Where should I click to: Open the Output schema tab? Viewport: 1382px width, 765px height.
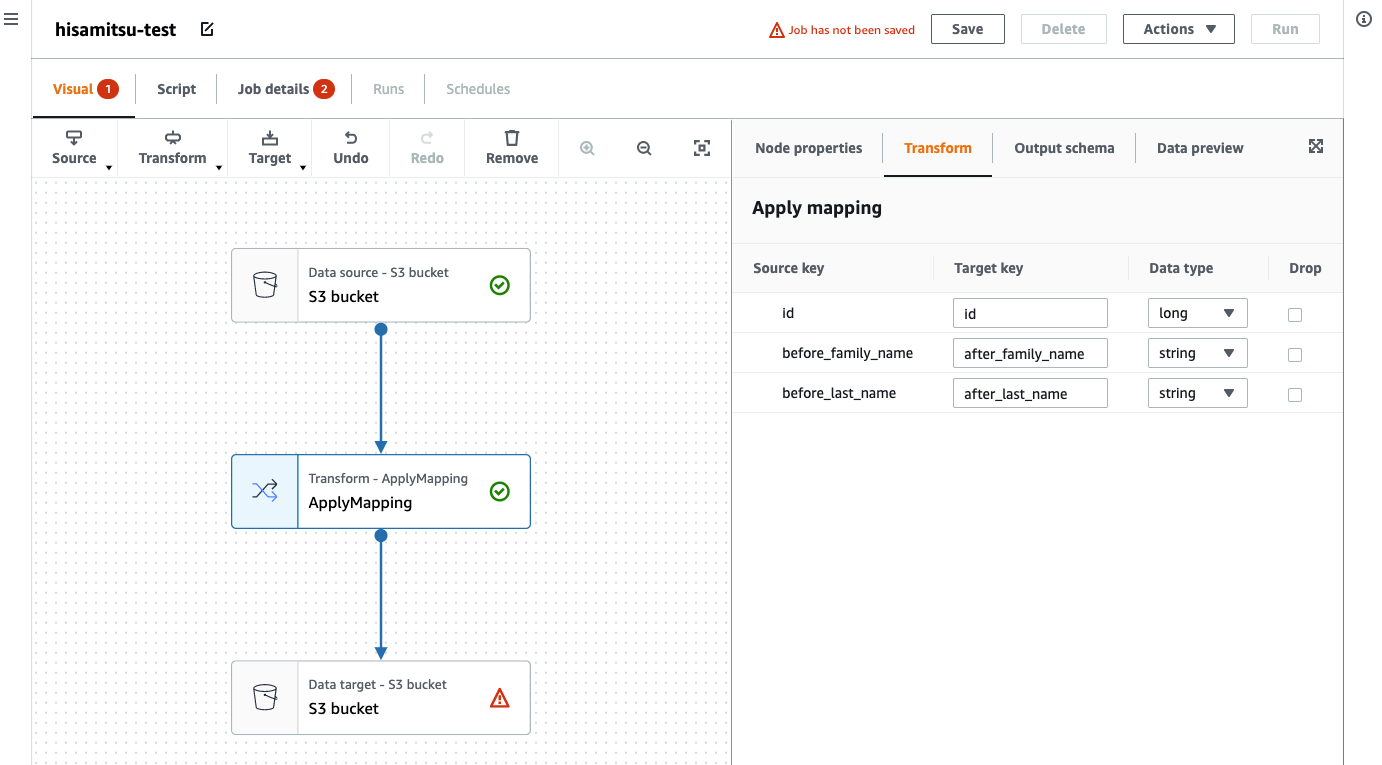pyautogui.click(x=1064, y=148)
